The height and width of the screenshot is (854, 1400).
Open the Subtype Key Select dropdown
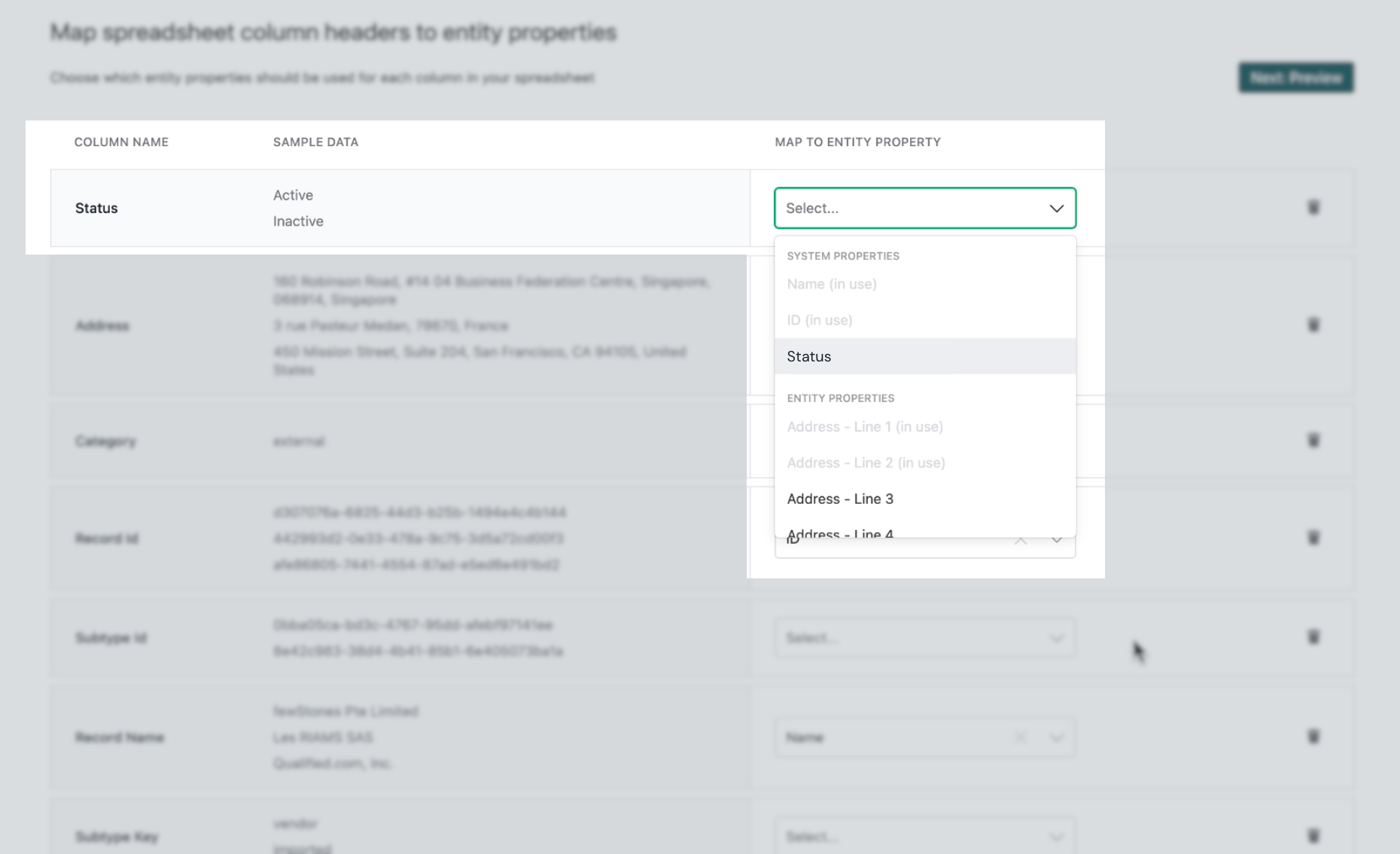925,837
